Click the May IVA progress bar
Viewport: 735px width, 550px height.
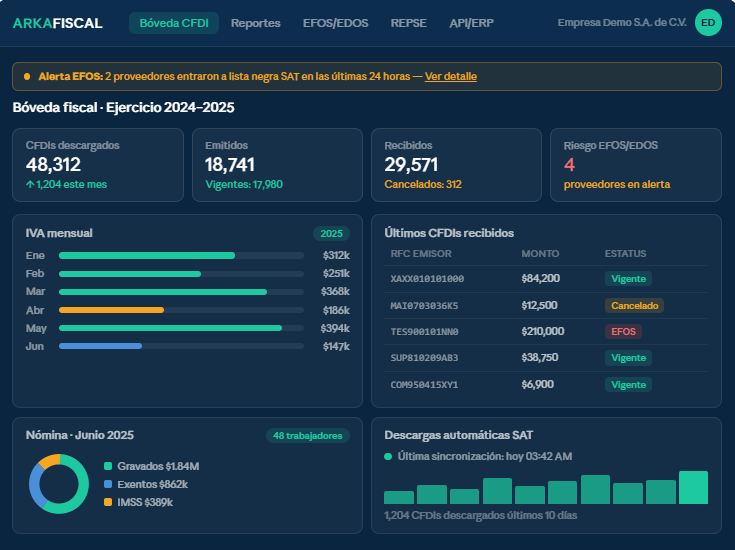[181, 328]
